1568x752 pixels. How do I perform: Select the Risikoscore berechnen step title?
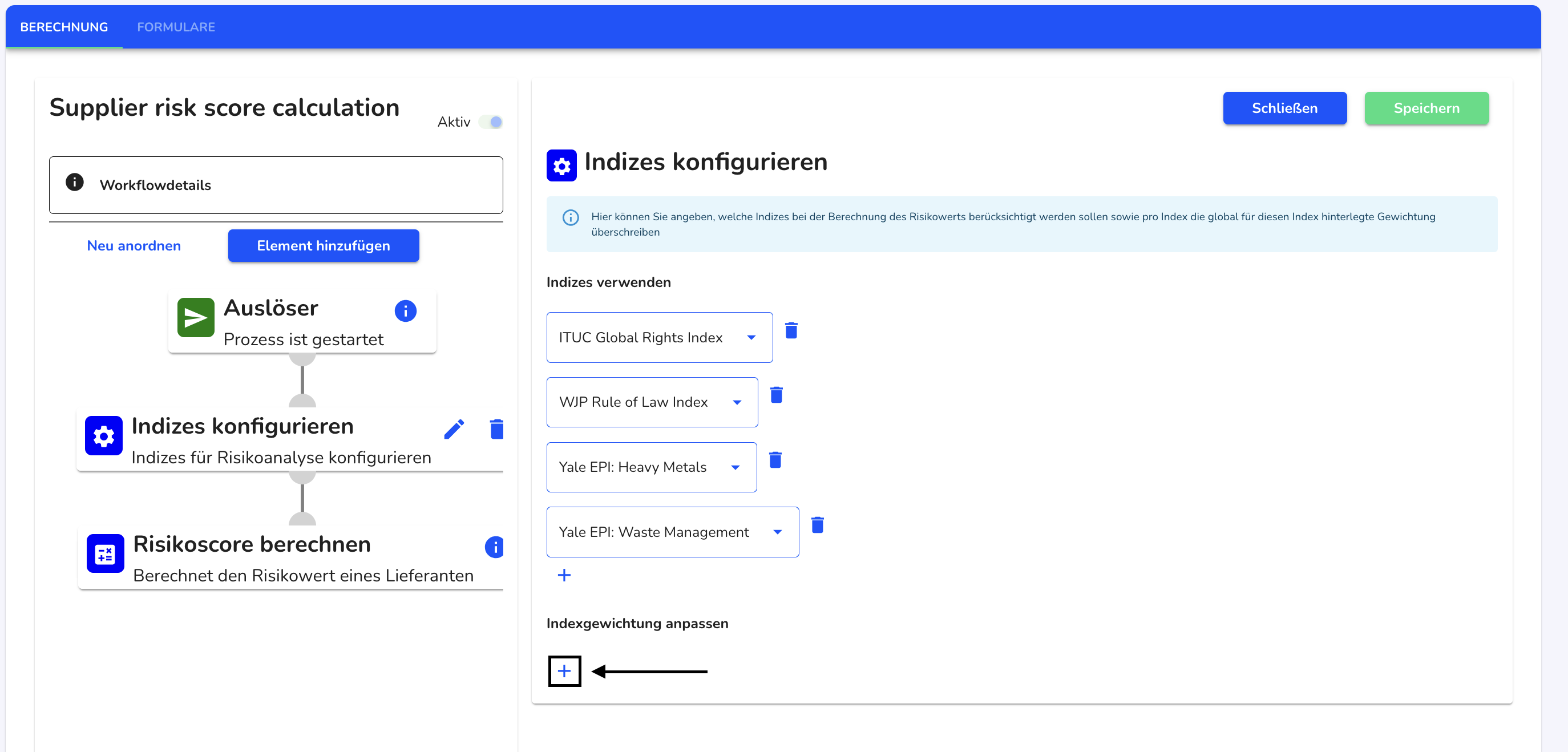[252, 544]
